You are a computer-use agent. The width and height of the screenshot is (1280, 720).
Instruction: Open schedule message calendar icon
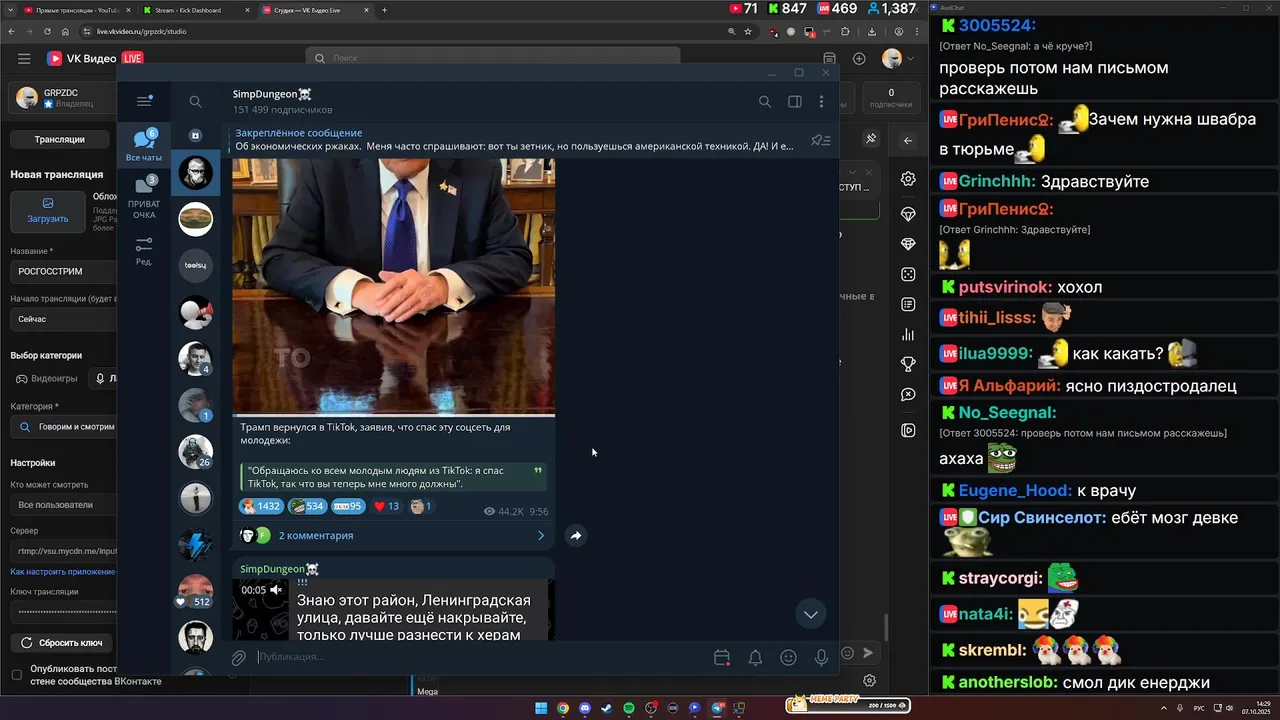pos(722,657)
